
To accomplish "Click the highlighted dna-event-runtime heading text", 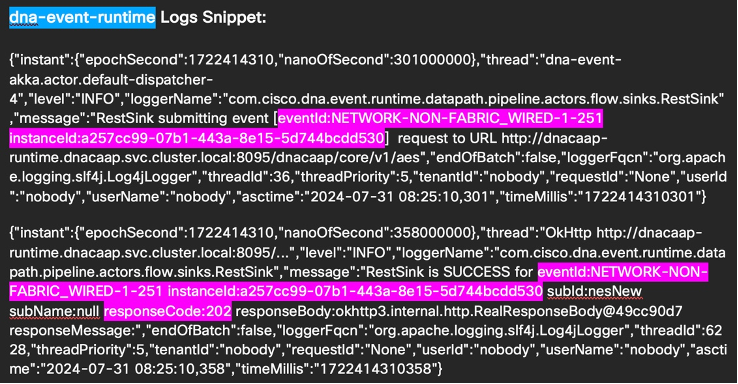I will click(x=82, y=17).
